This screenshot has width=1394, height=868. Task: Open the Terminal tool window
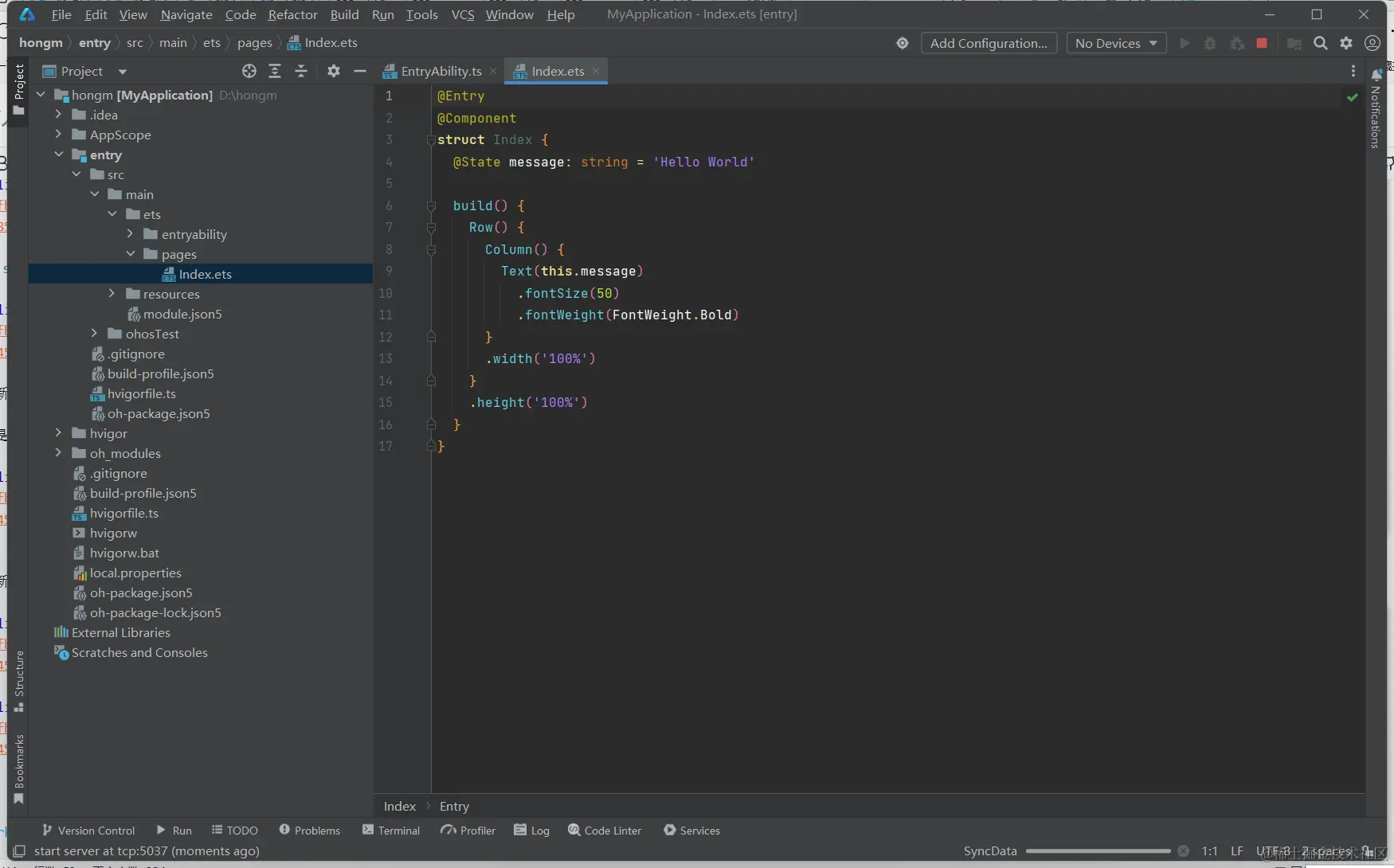391,830
